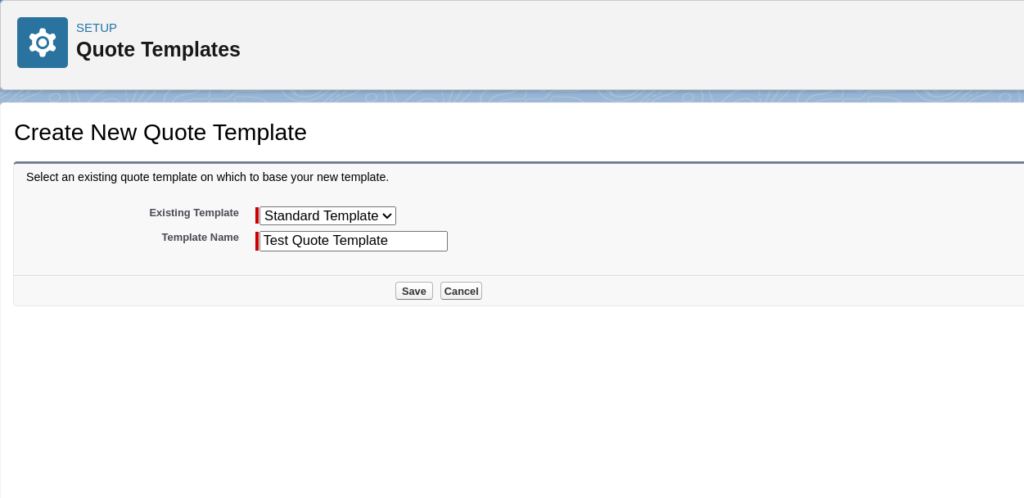The width and height of the screenshot is (1024, 498).
Task: Select the Standard Template option text
Action: pos(320,215)
